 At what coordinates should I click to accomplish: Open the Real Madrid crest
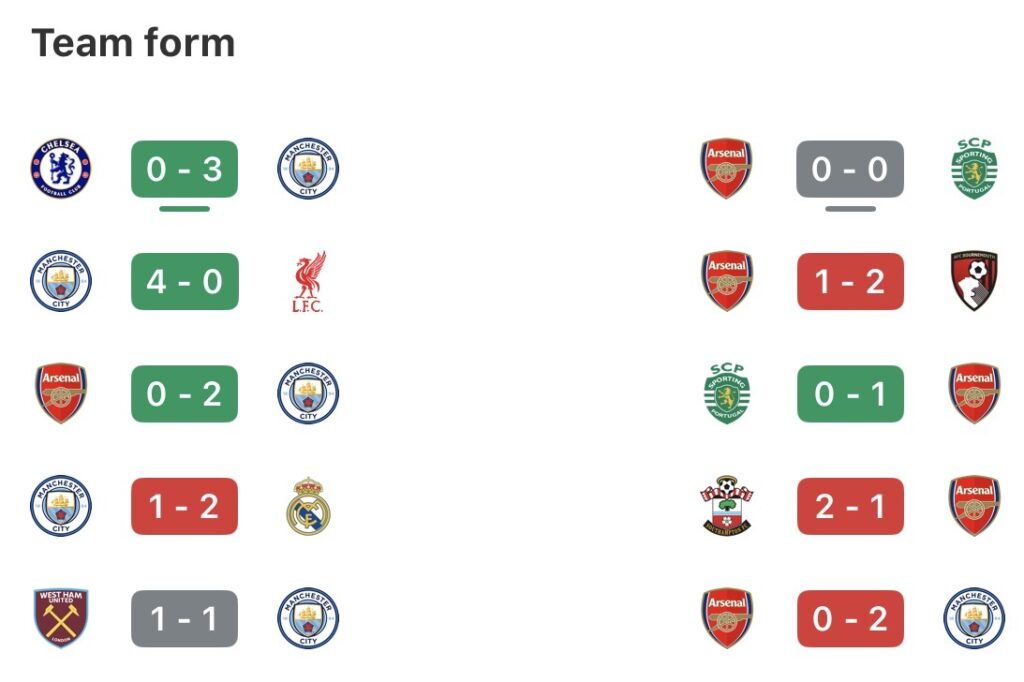click(x=308, y=506)
